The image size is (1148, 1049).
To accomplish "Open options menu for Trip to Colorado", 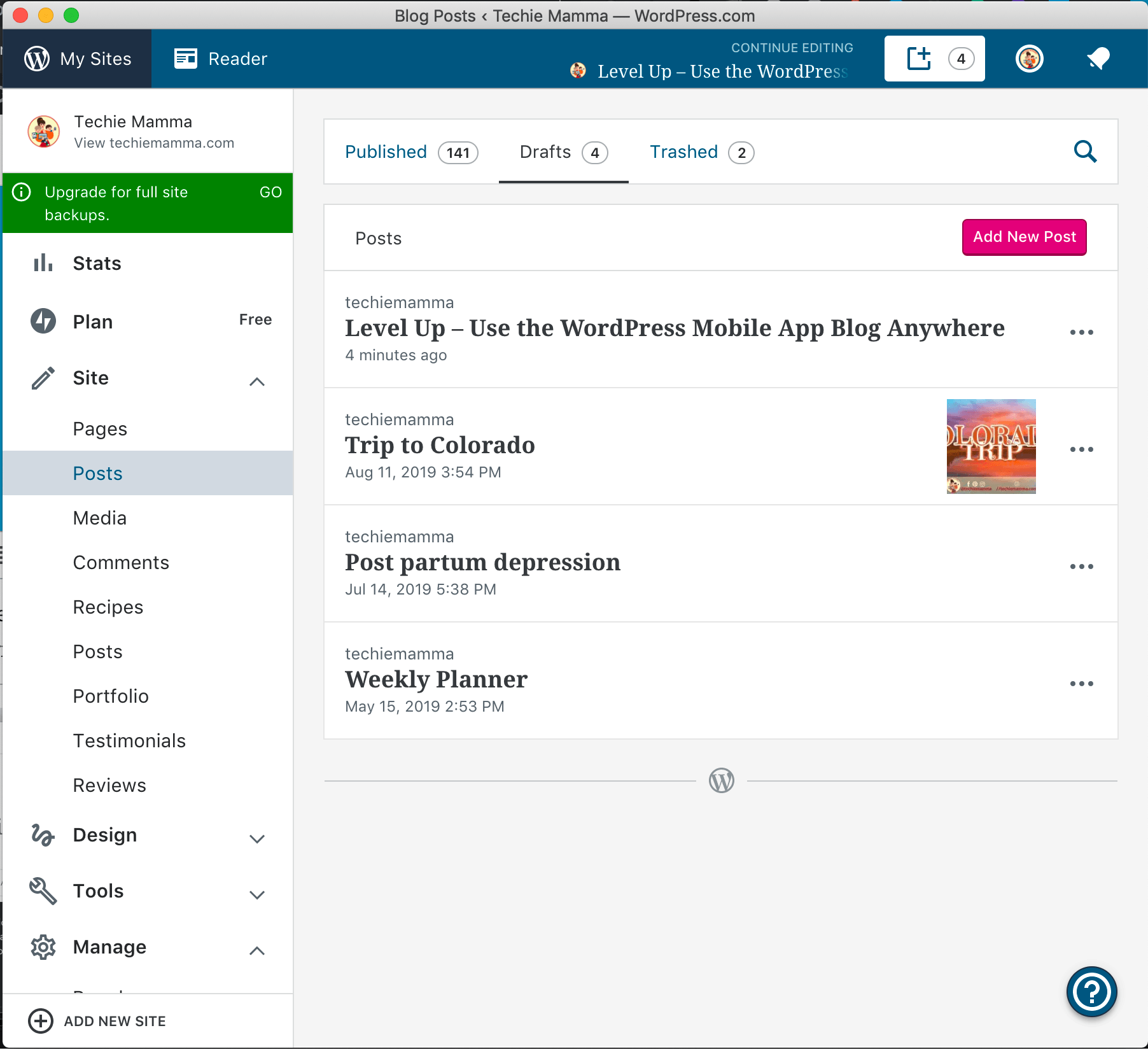I will coord(1082,449).
